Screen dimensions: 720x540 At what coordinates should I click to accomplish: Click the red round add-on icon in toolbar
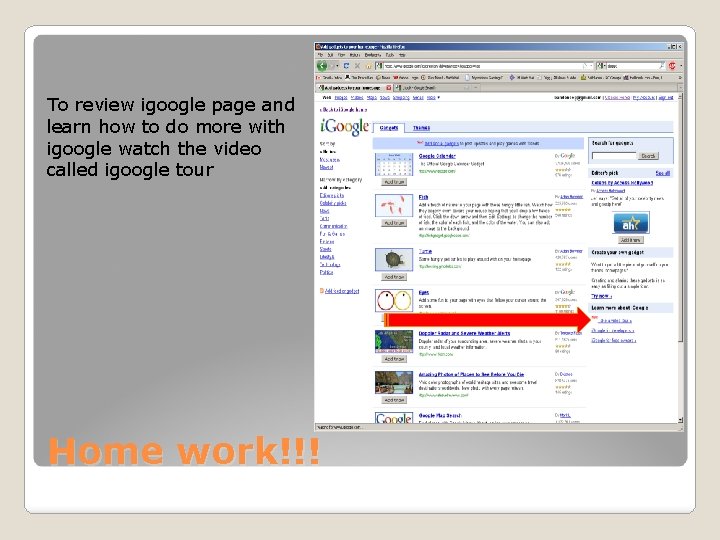(672, 66)
